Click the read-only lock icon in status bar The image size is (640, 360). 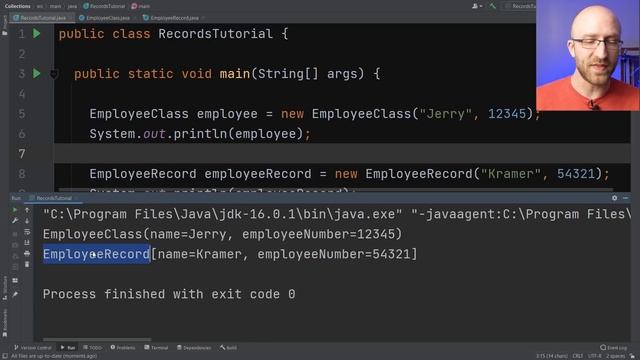[632, 356]
